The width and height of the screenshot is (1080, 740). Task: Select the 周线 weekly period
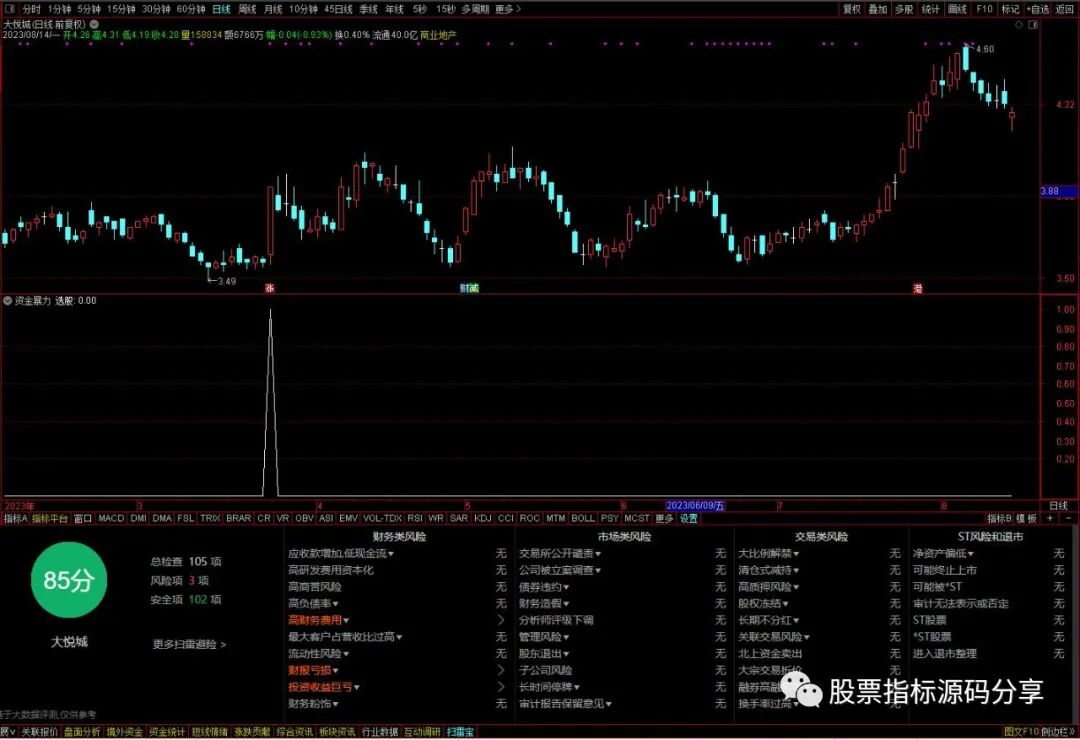tap(247, 9)
